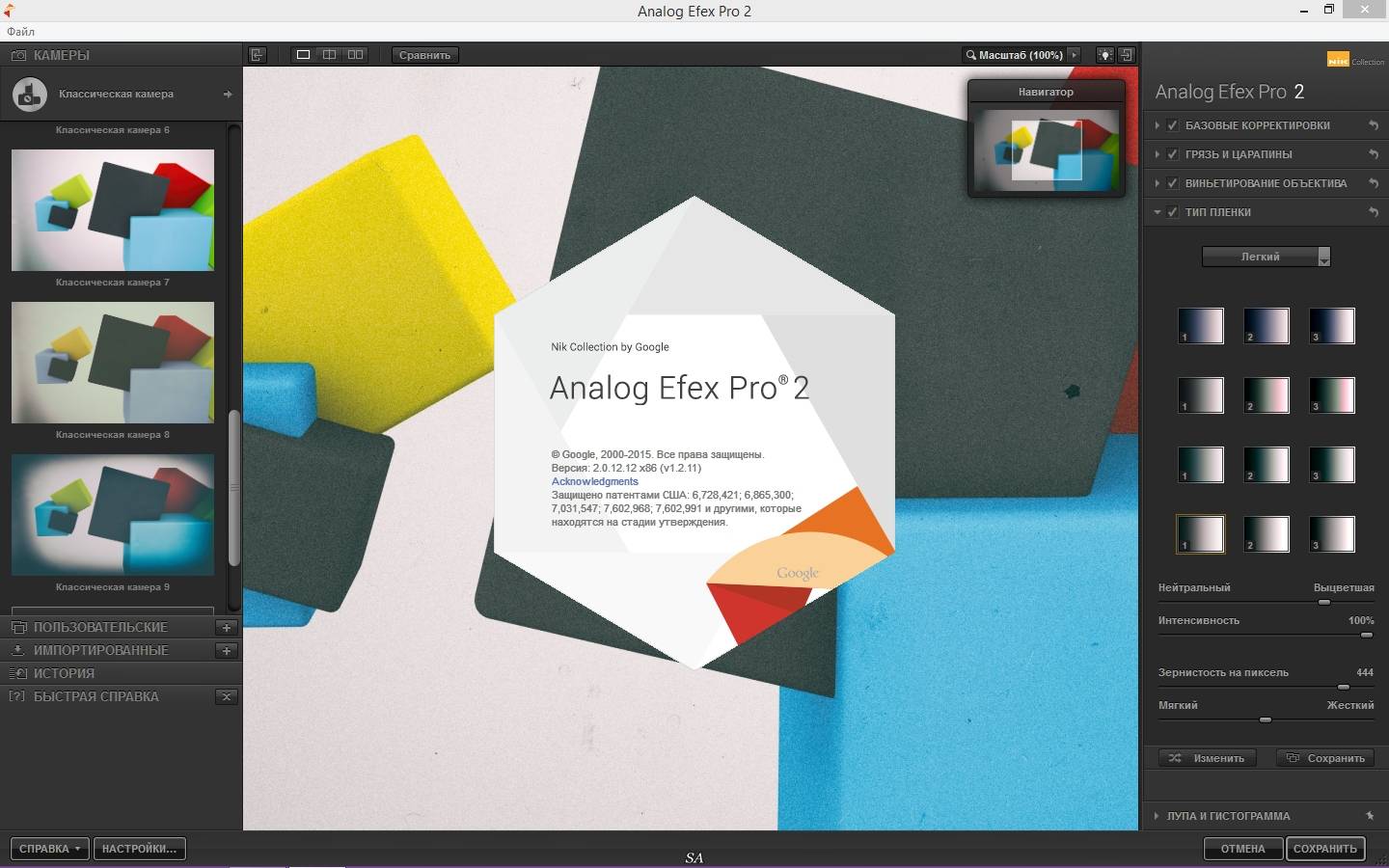The height and width of the screenshot is (868, 1389).
Task: Pin the ЛУПА И ГИСТОГРАММА panel
Action: coord(1370,816)
